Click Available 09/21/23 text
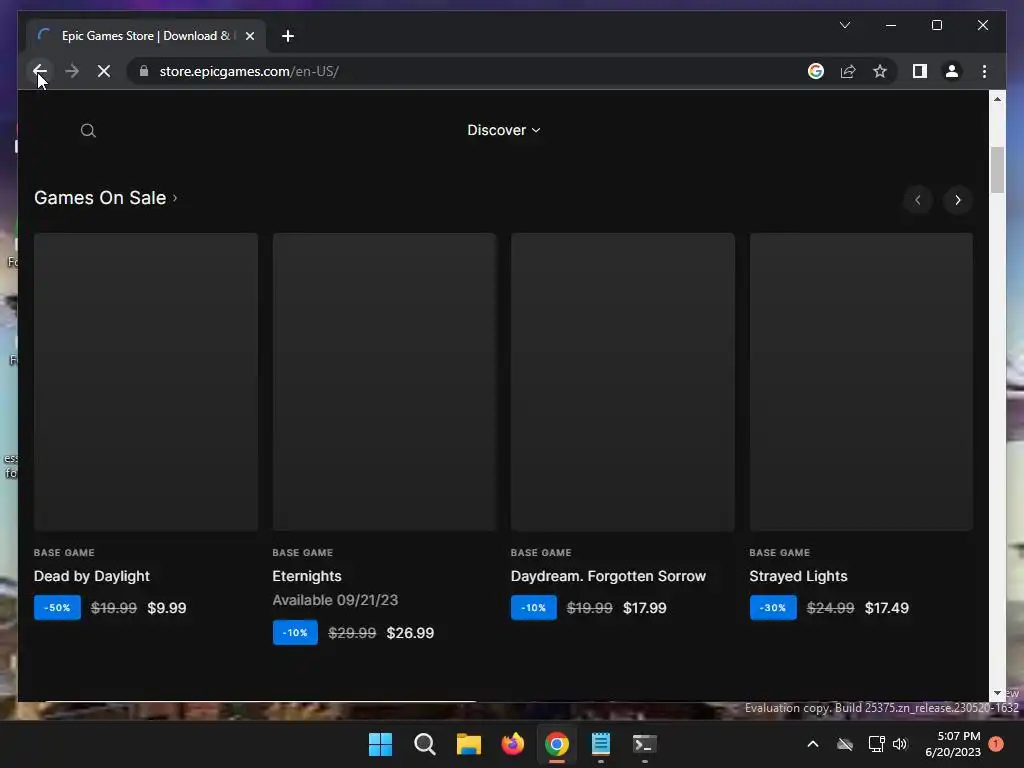The width and height of the screenshot is (1024, 768). click(x=335, y=600)
